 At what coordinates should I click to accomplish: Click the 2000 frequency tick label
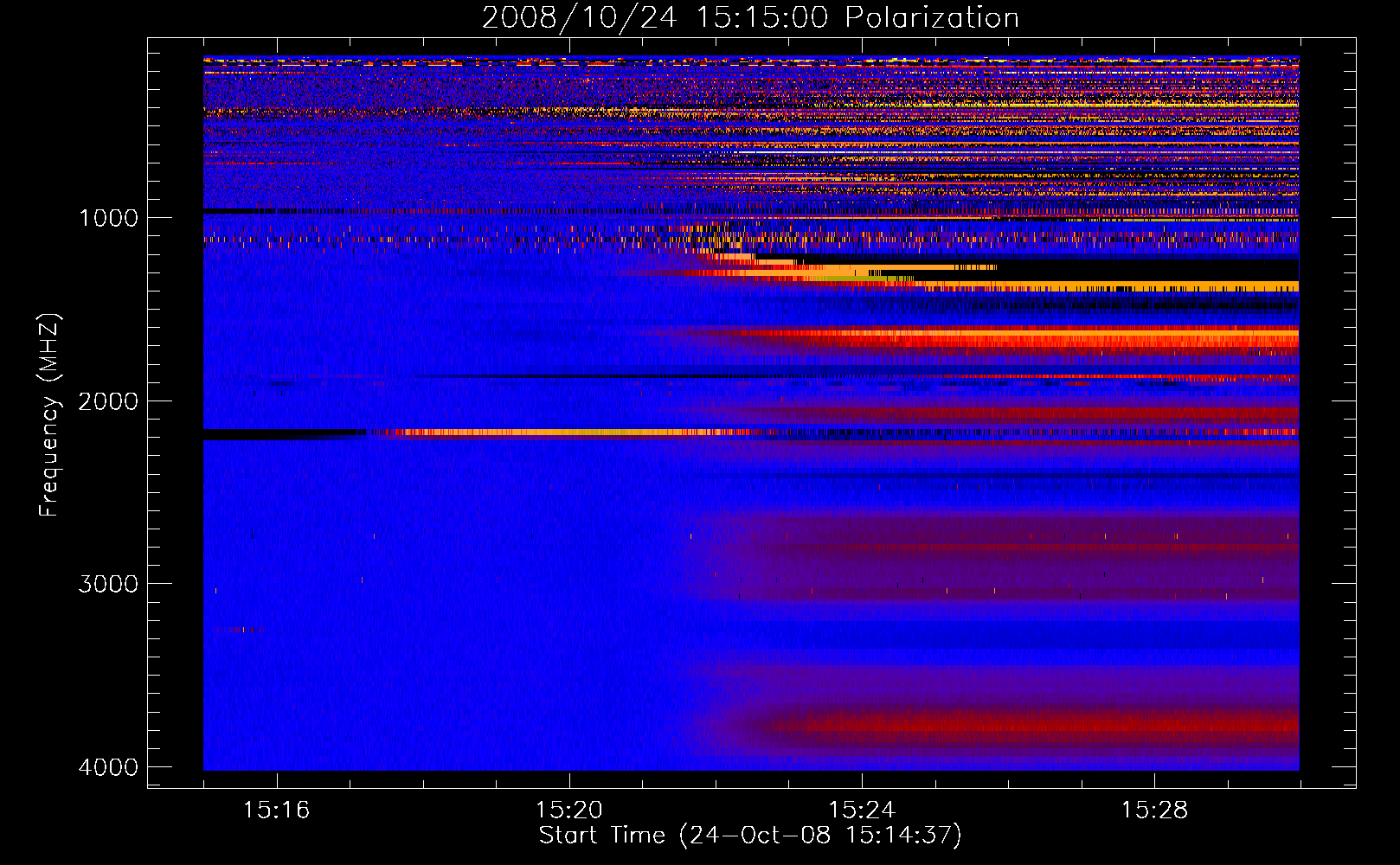108,401
